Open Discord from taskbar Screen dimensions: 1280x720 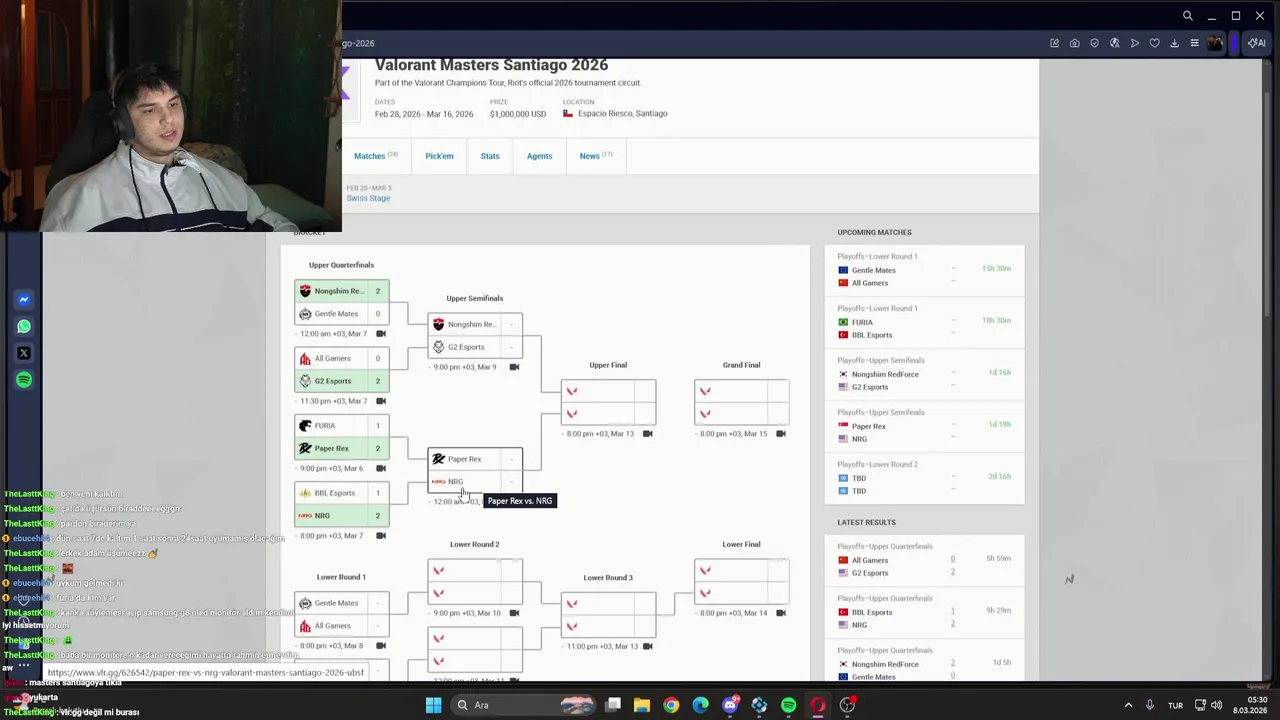(x=730, y=705)
